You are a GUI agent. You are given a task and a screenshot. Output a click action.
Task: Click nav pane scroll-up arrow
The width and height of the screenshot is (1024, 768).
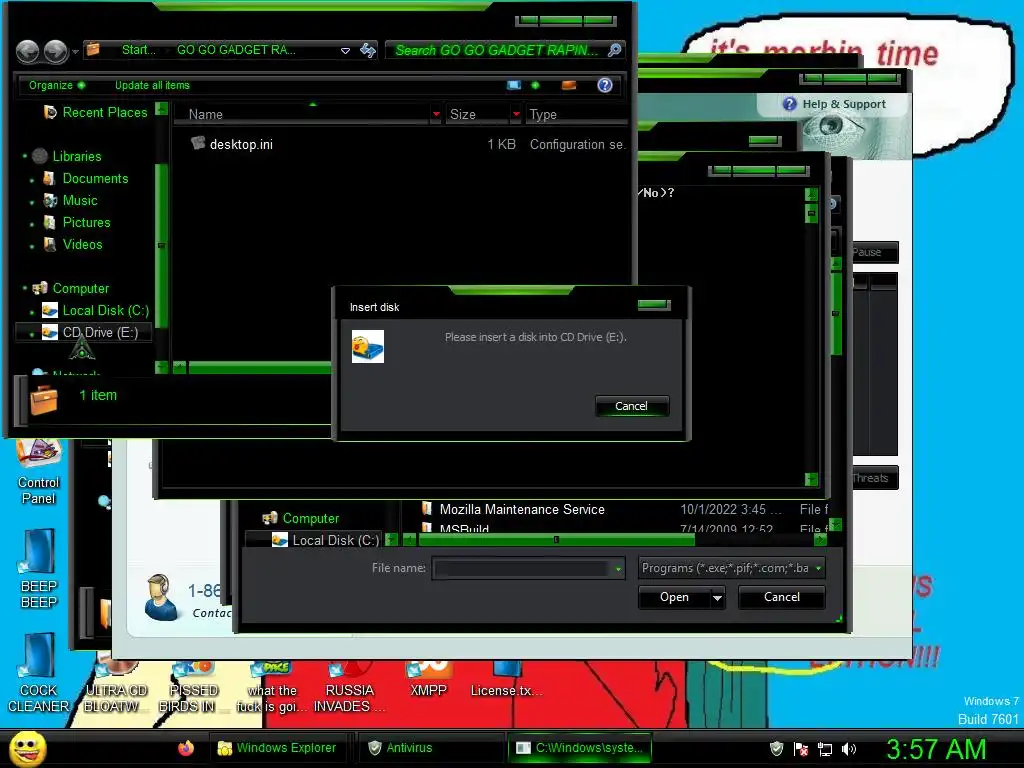161,109
